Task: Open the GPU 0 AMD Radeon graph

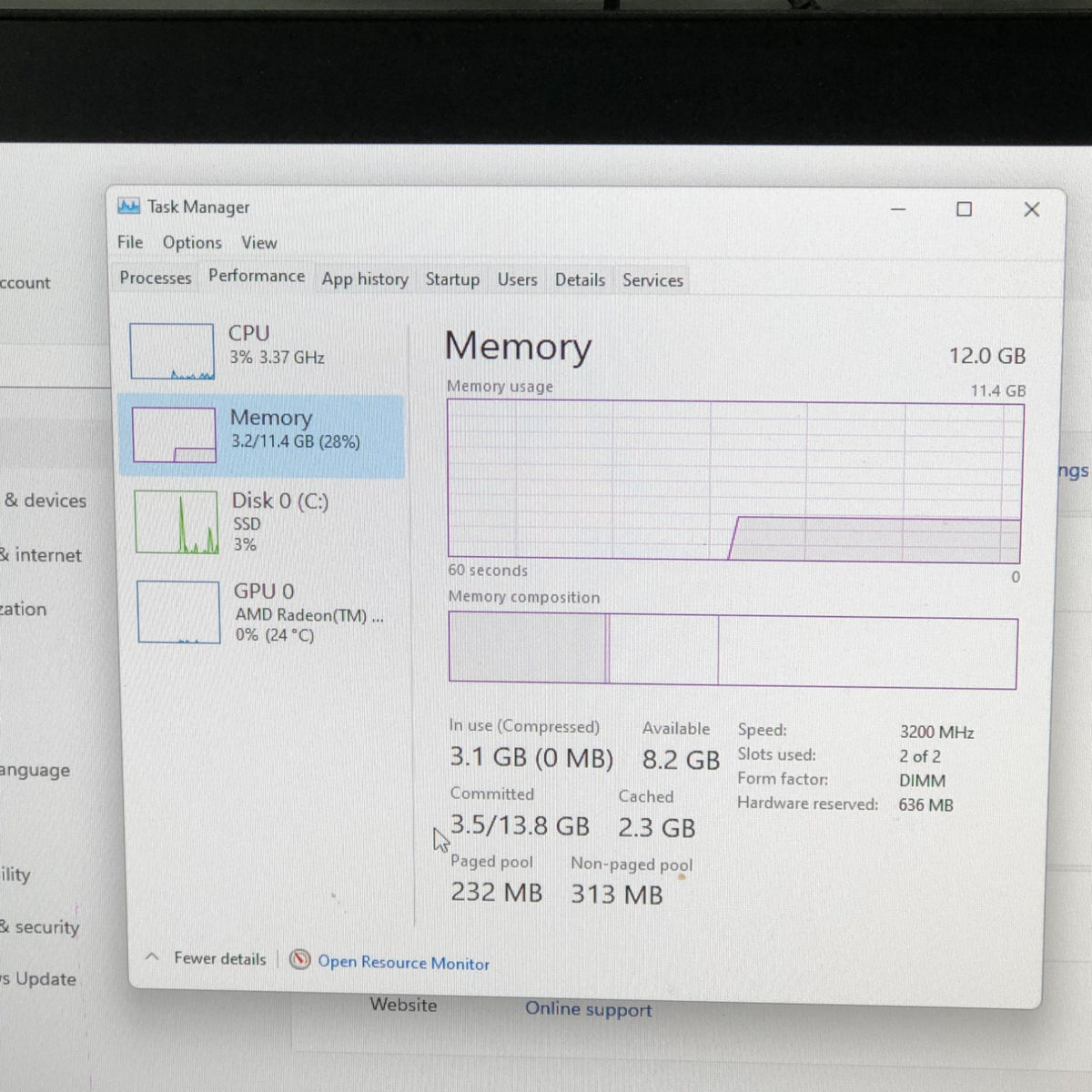Action: tap(179, 612)
